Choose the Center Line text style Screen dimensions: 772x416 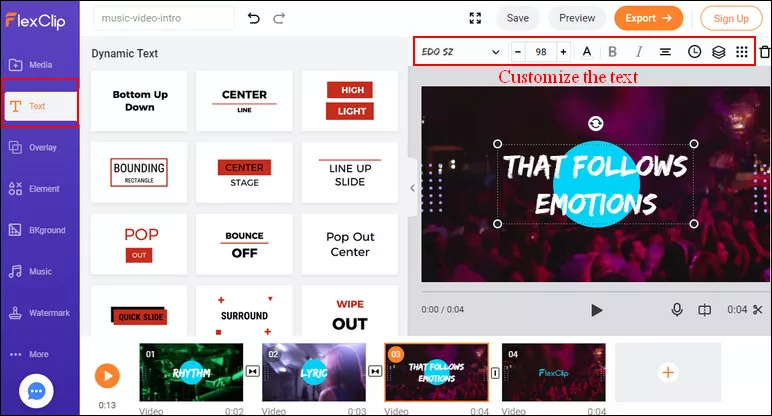pos(244,101)
